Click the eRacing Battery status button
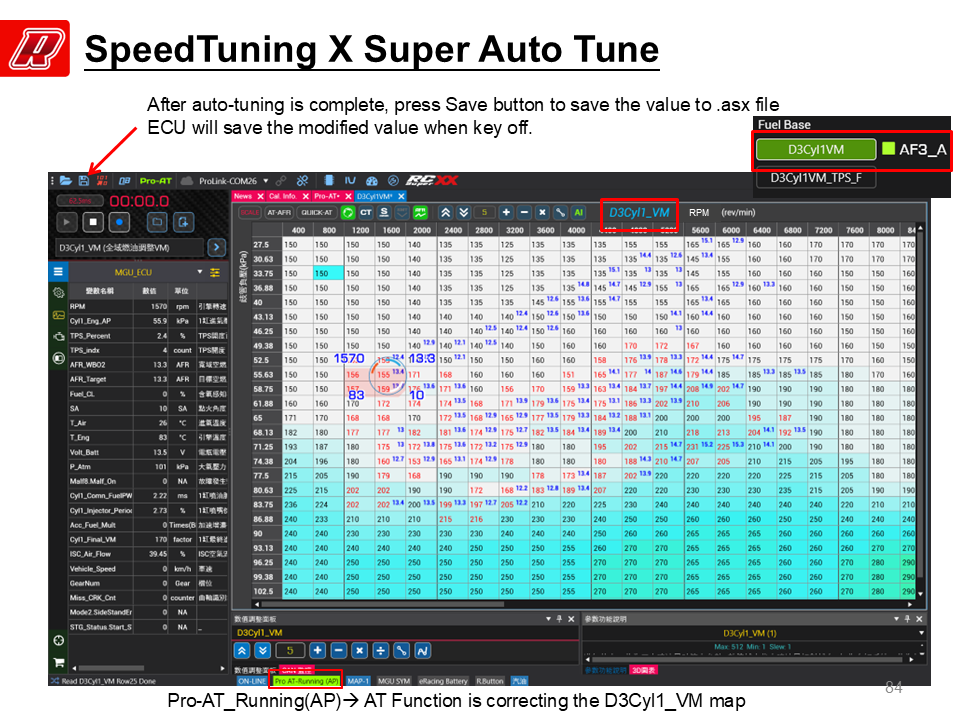Screen dimensions: 960x720 (443, 681)
